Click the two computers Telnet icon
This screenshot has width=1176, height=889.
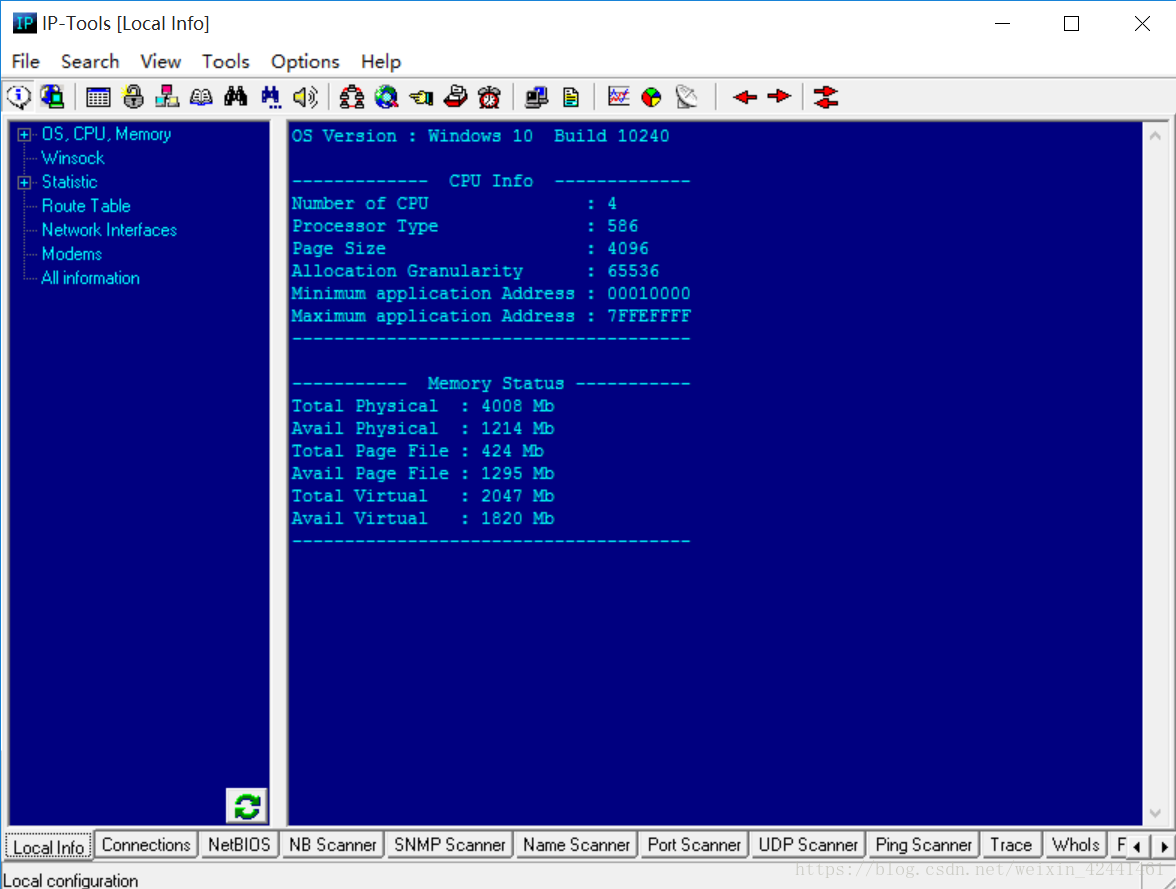click(536, 97)
